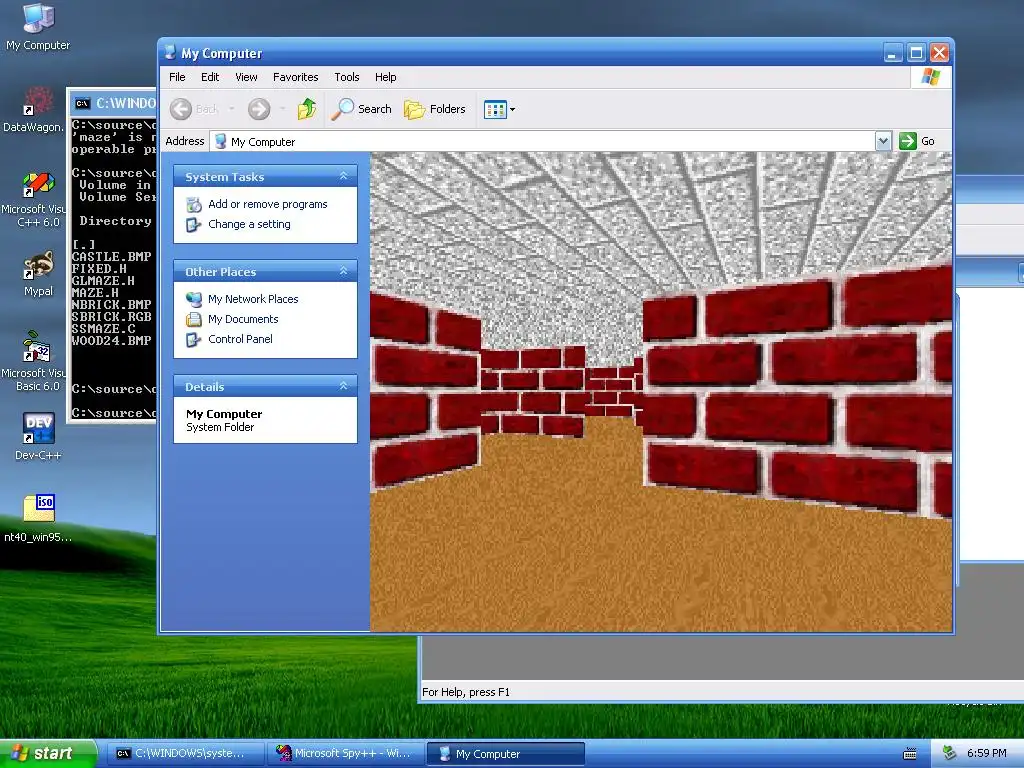Open the Forward history dropdown arrow

tap(282, 109)
